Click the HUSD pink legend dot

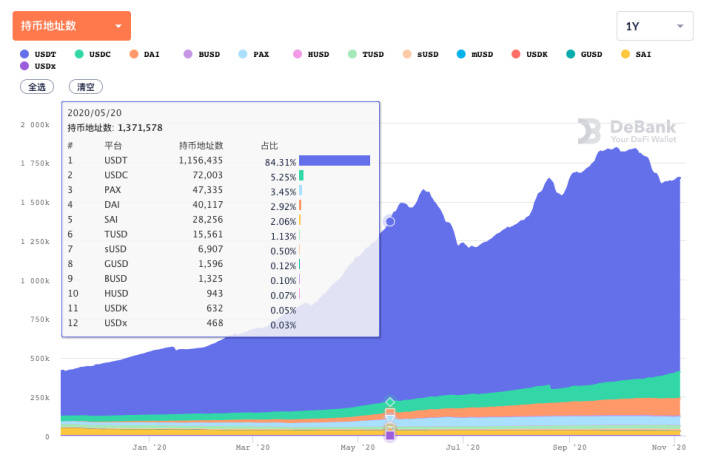(x=297, y=53)
